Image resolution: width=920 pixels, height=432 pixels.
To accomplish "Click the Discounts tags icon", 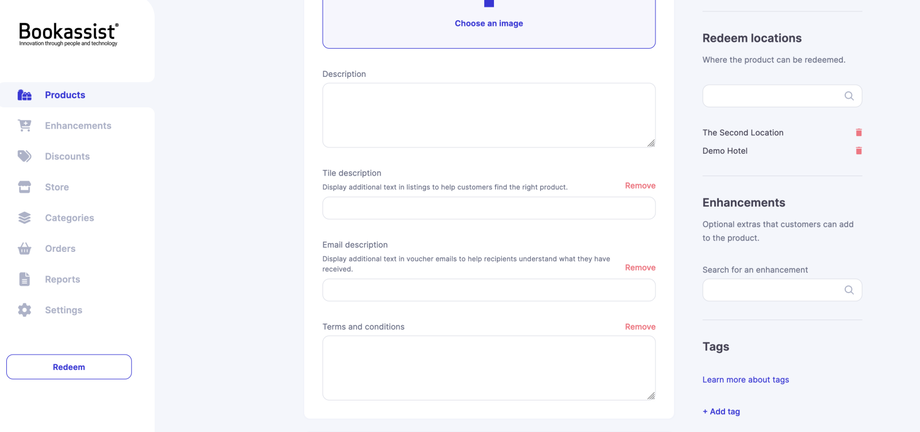I will [24, 156].
